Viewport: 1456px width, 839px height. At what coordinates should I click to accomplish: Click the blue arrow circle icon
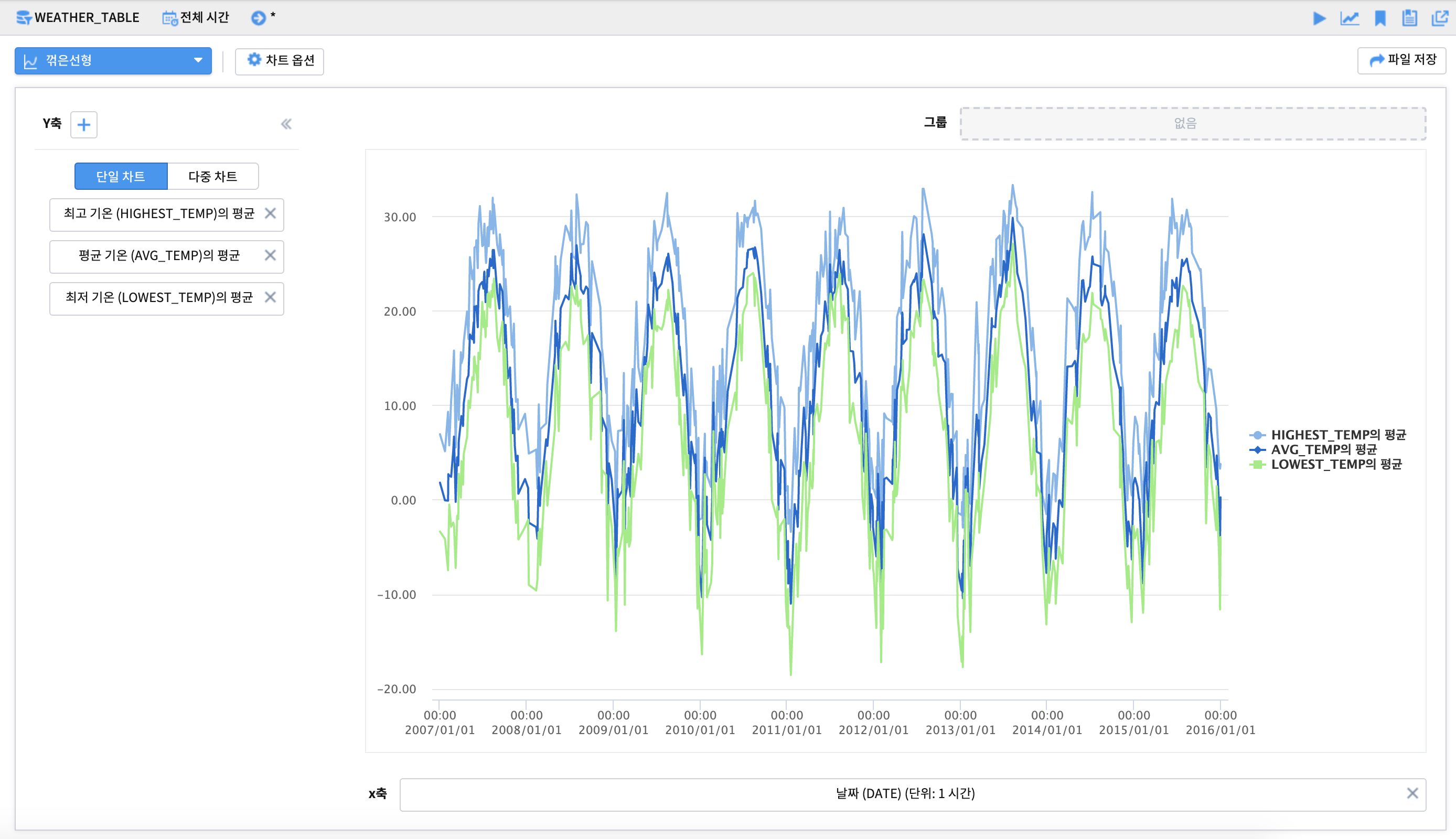(258, 18)
